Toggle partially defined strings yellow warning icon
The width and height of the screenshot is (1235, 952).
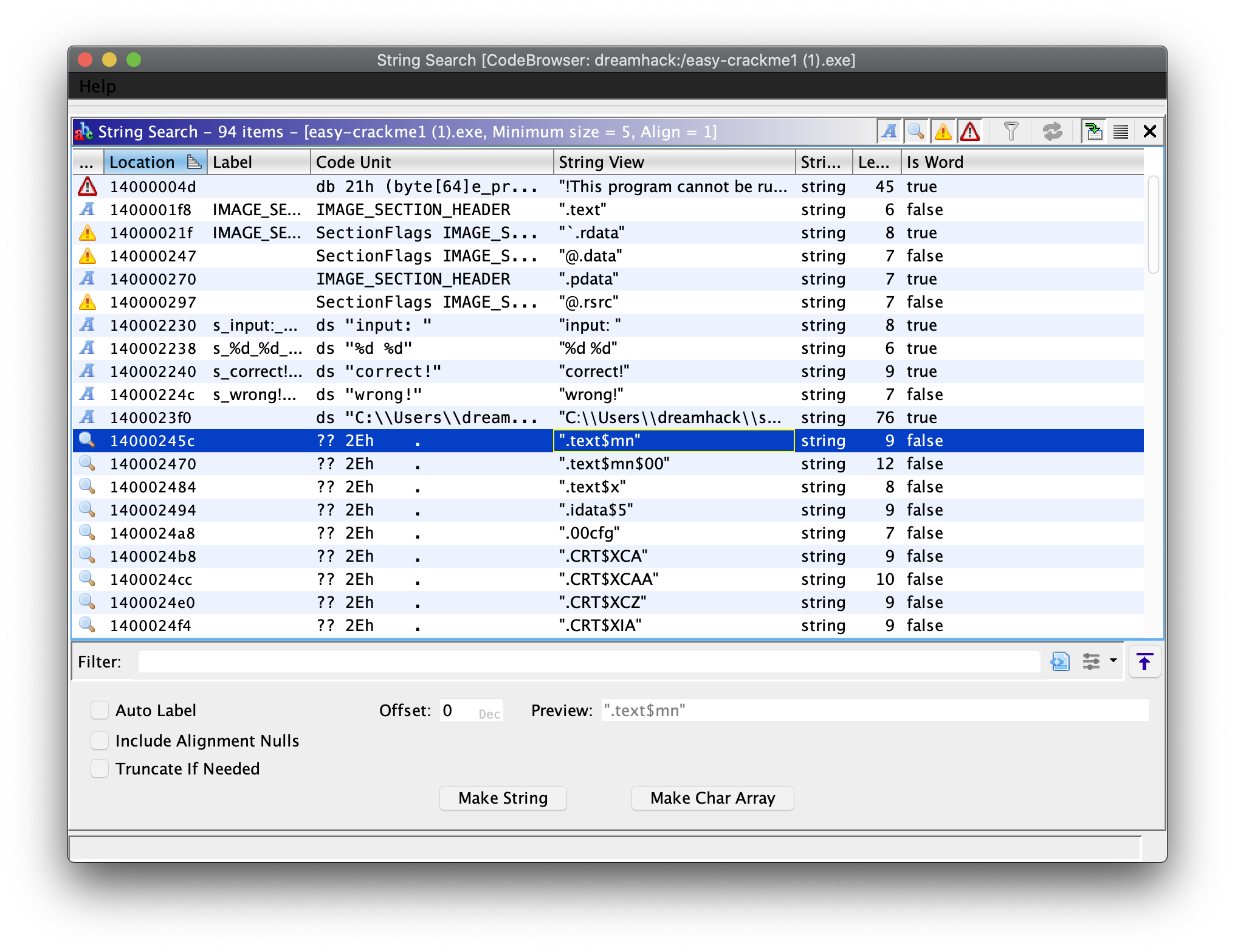943,131
